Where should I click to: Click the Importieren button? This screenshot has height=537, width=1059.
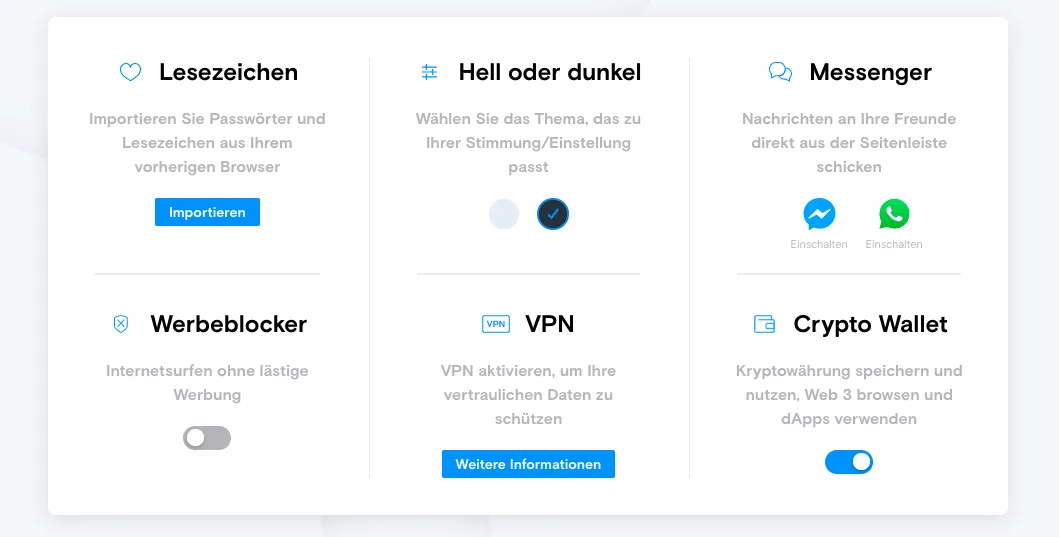coord(207,212)
